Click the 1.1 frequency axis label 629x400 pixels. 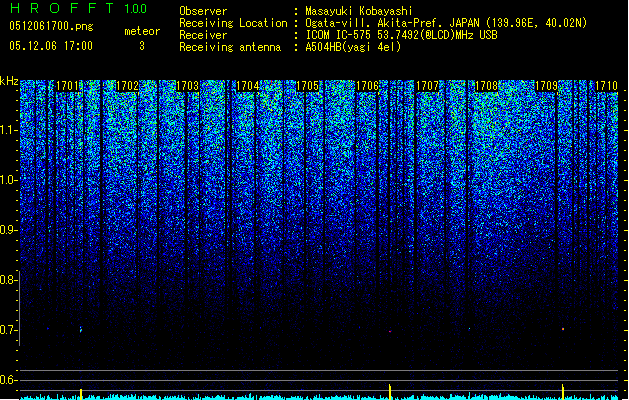pos(9,130)
